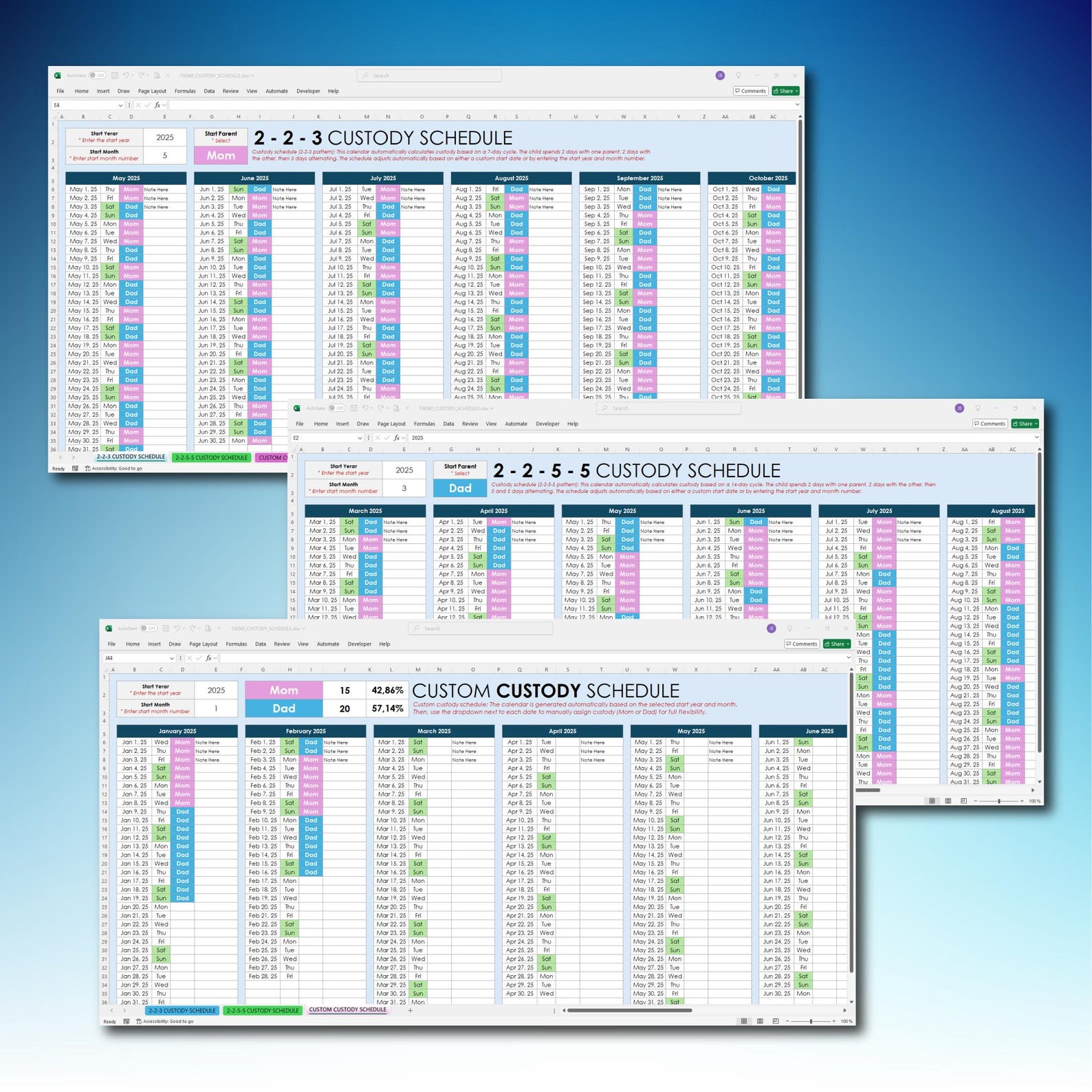Click zoom slider in Custom schedule window
Image resolution: width=1092 pixels, height=1092 pixels.
[x=811, y=1021]
